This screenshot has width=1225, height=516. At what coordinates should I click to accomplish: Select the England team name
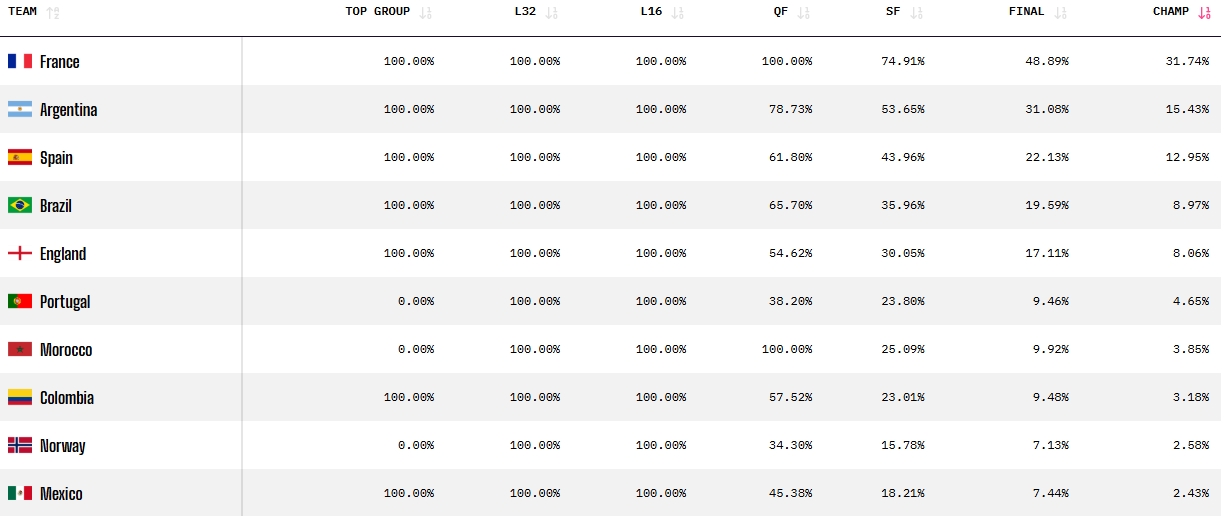point(63,254)
